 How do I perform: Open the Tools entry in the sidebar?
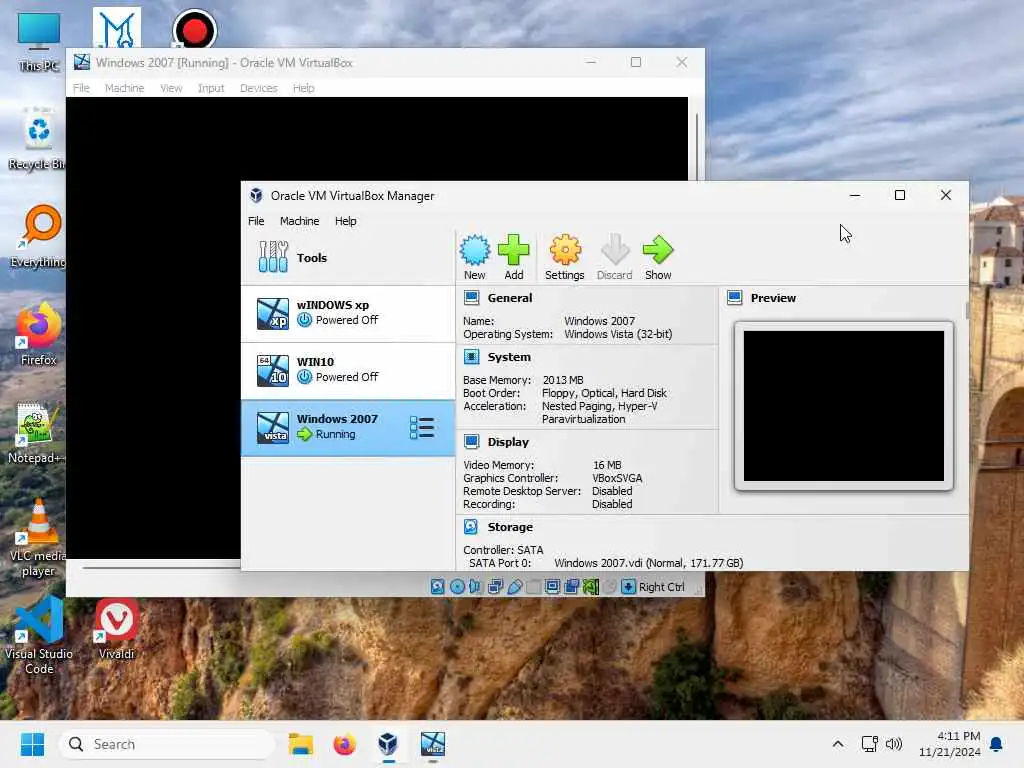click(348, 257)
